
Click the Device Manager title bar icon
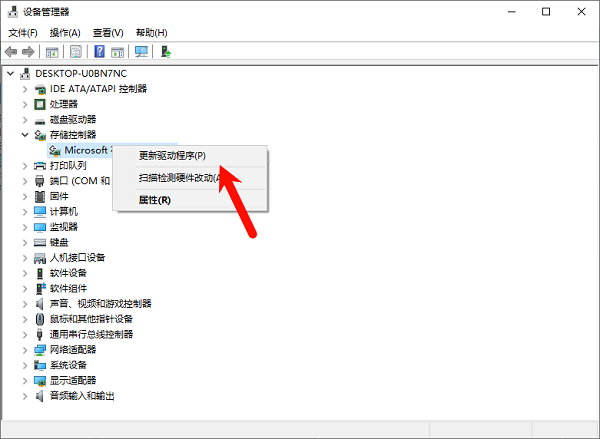(x=13, y=12)
